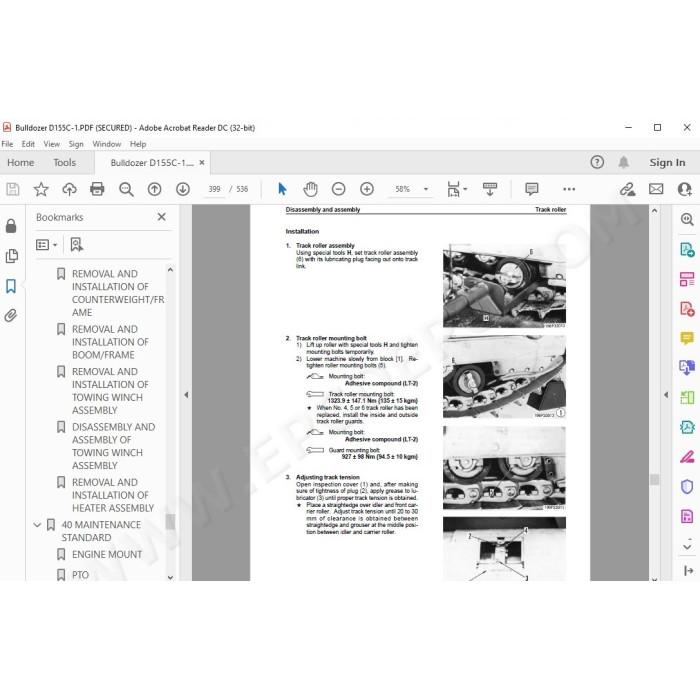Click bookmarks panel scrollbar thumb

coord(170,521)
